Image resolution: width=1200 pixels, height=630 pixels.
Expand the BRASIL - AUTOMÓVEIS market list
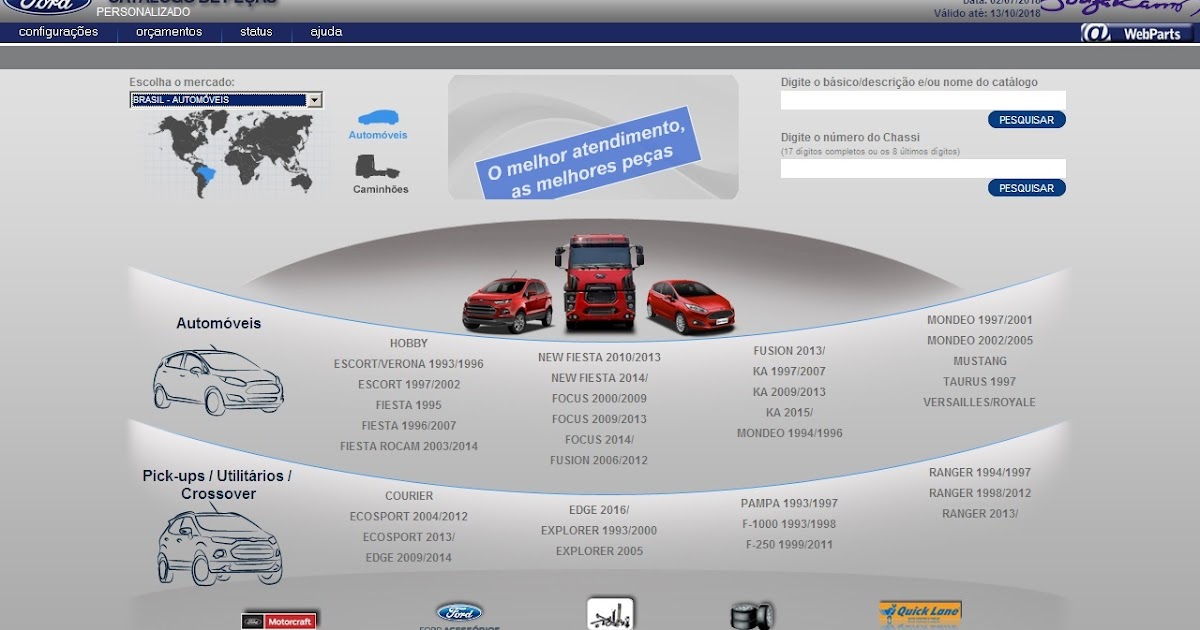316,99
